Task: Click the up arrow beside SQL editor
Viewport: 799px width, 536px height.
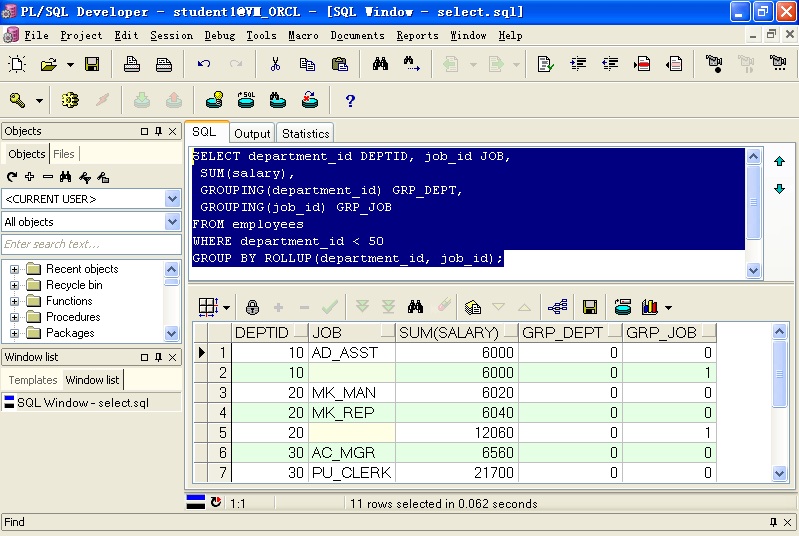Action: click(x=779, y=162)
